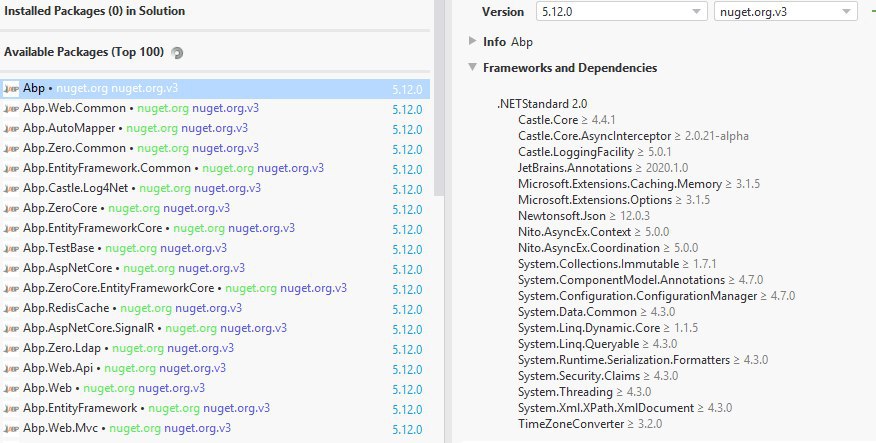
Task: Click the Abp.Castle.Log4Net package icon
Action: [x=11, y=189]
